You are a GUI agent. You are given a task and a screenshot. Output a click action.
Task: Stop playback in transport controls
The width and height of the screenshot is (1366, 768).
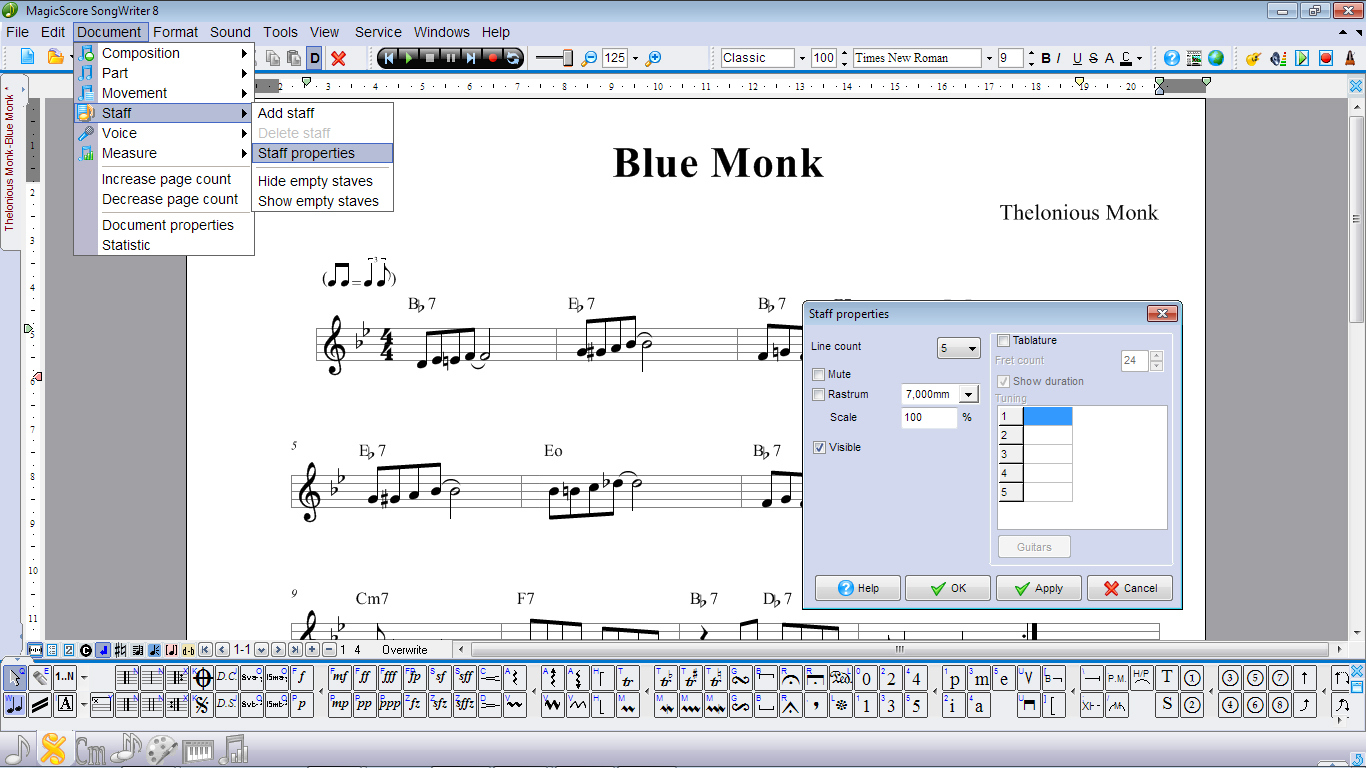(x=430, y=58)
